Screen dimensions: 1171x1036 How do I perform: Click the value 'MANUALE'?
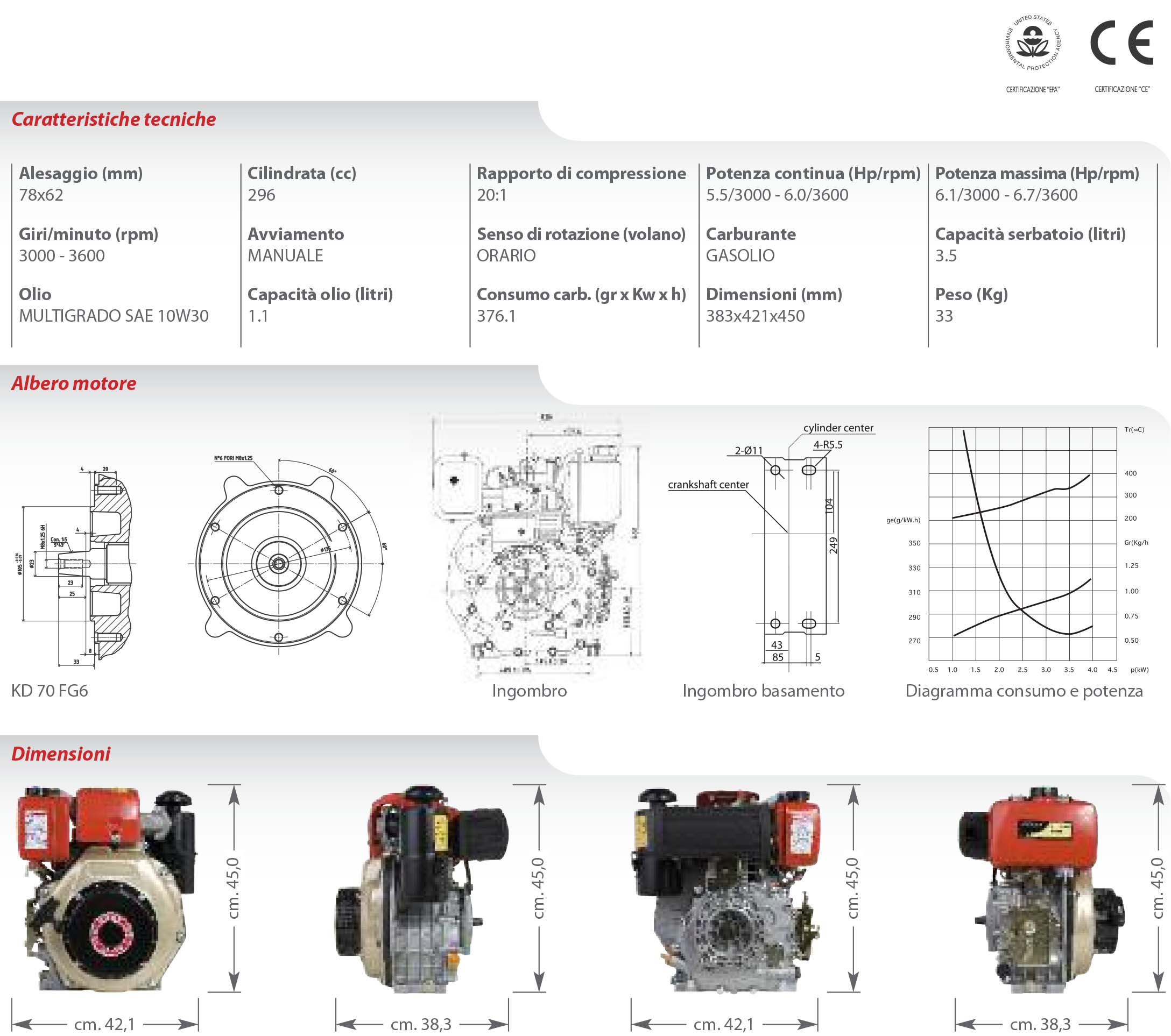point(285,256)
